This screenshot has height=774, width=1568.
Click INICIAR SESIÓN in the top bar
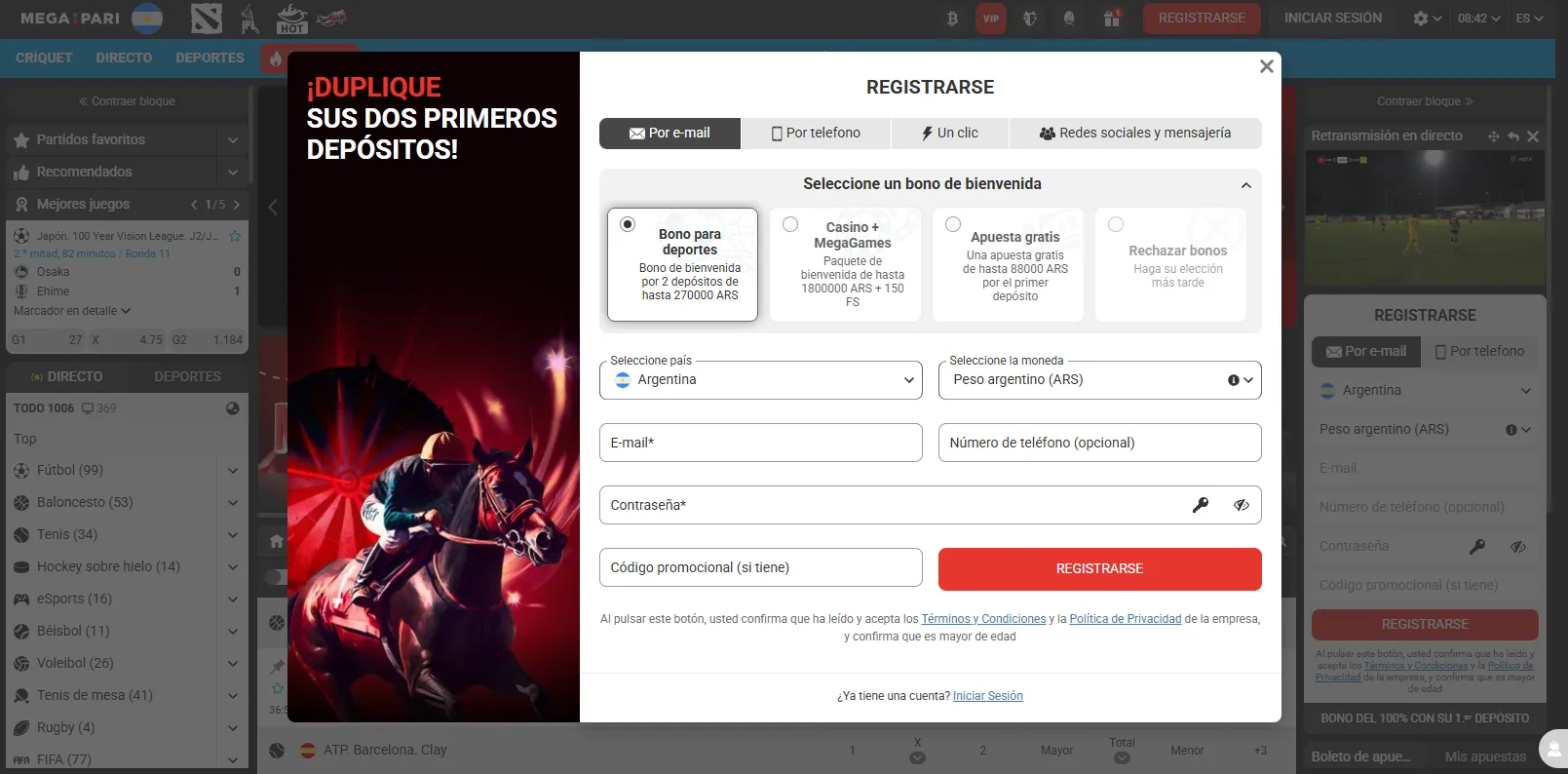click(x=1332, y=19)
